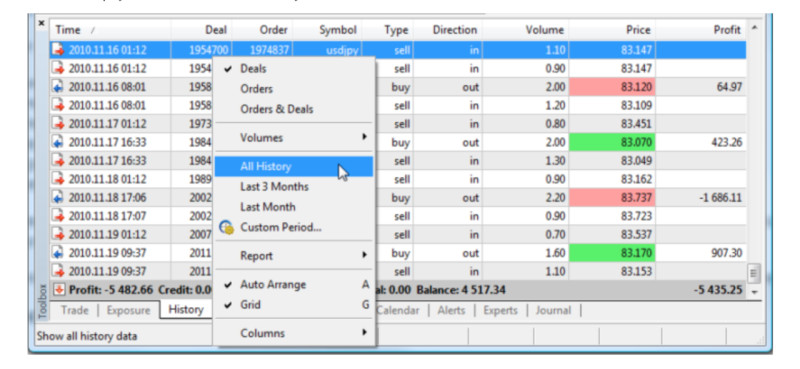
Task: Click the green-highlighted price 83.170
Action: pos(612,253)
